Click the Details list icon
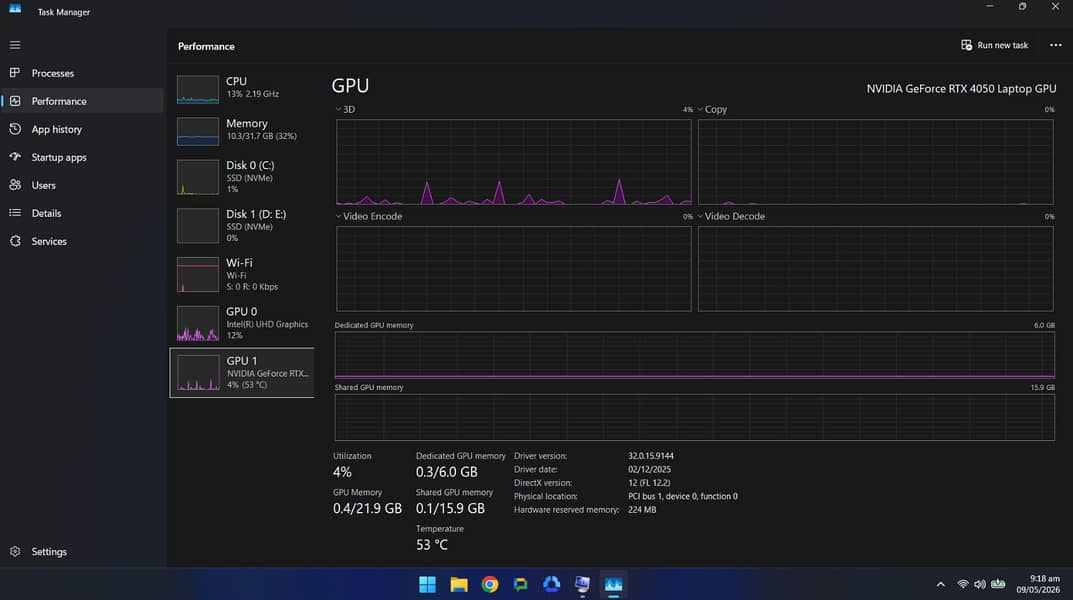The height and width of the screenshot is (600, 1073). click(15, 213)
